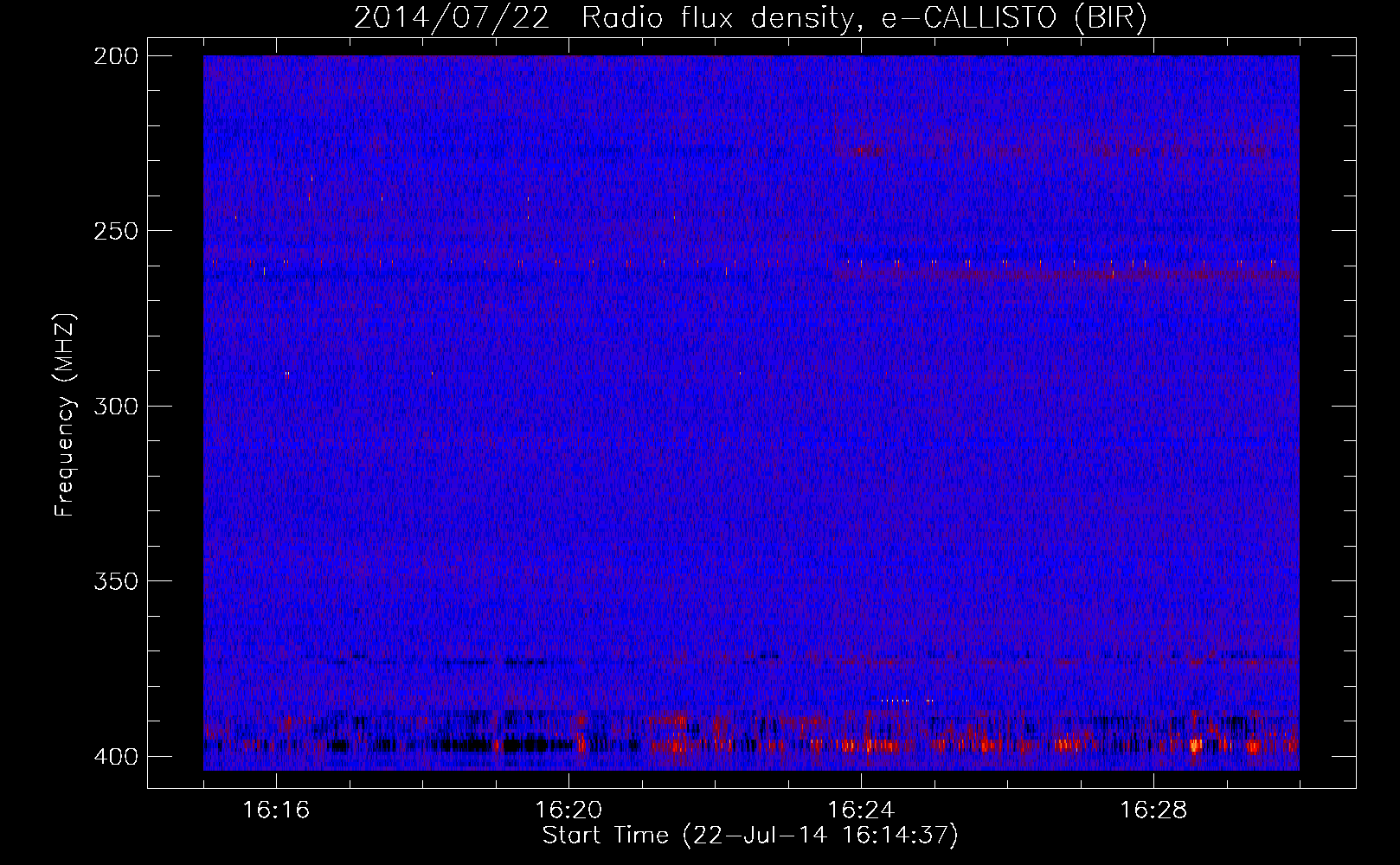1400x865 pixels.
Task: Click the 'Start Time (22-Jul-14 16:14:37)' label
Action: [x=750, y=836]
